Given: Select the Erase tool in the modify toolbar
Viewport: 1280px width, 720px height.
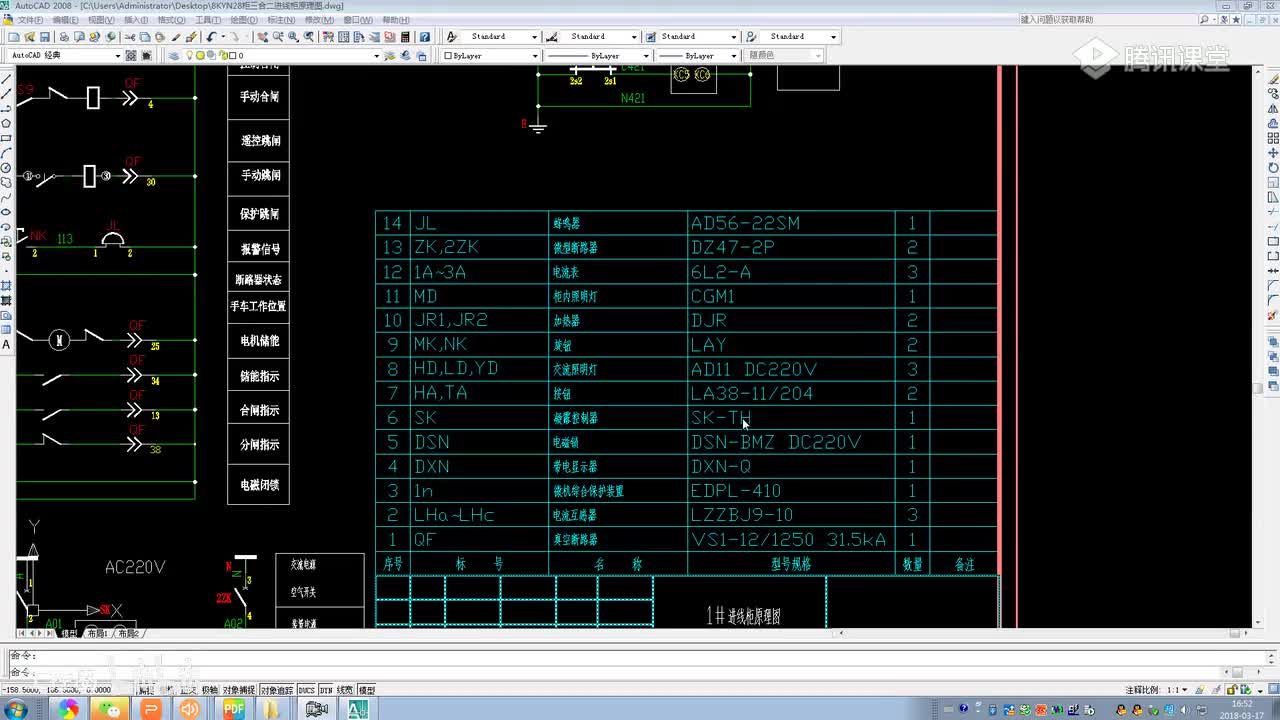Looking at the screenshot, I should click(1273, 79).
